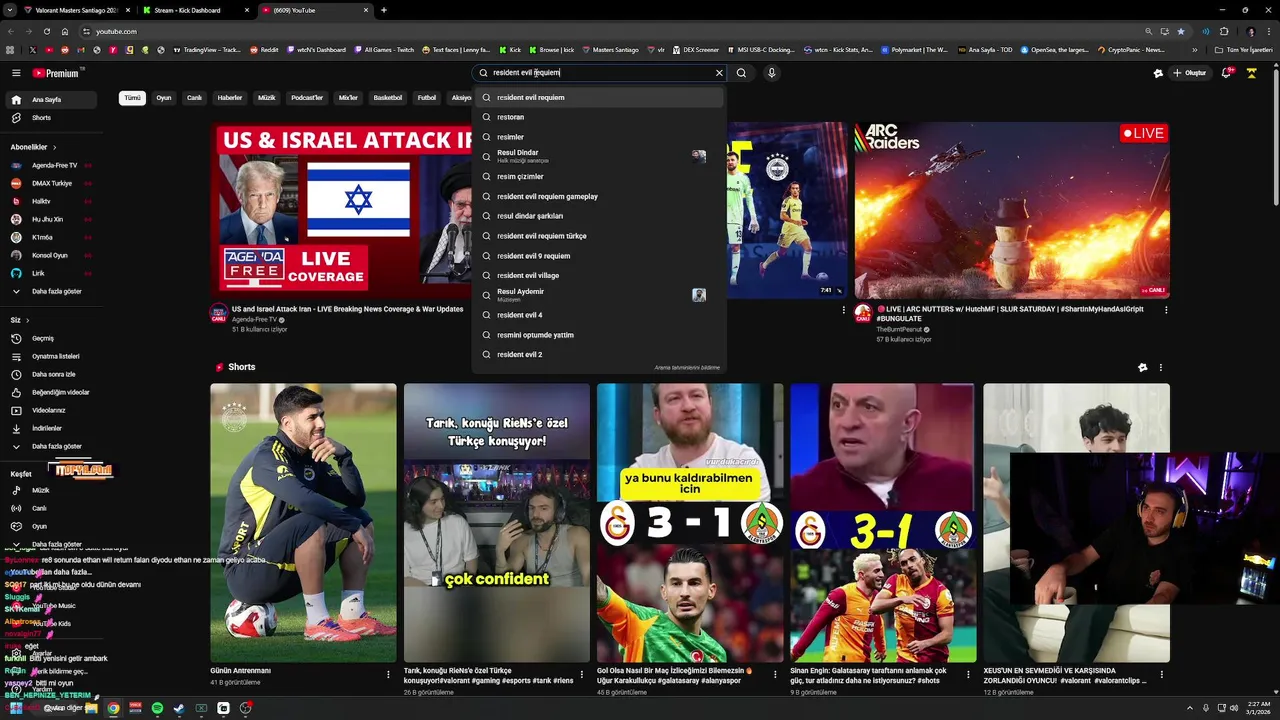
Task: Choose suggestion 'resident evil 4'
Action: 599,315
